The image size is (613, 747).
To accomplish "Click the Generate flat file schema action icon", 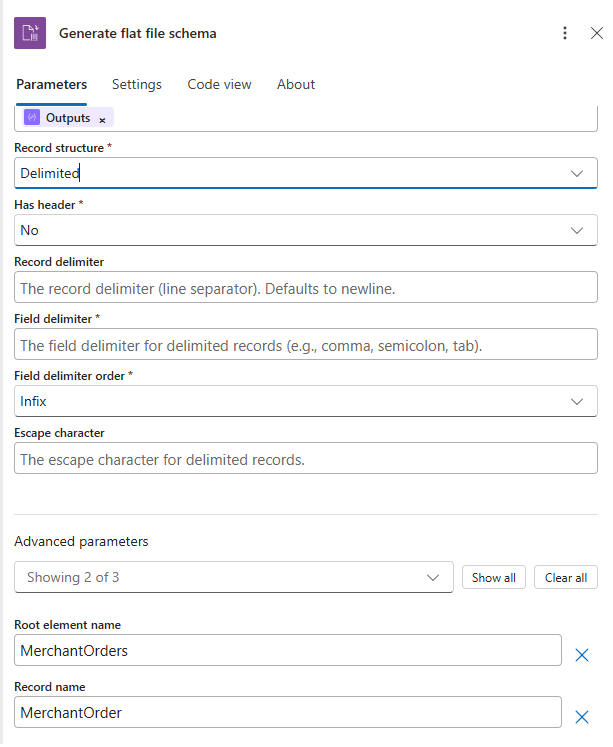I will pos(30,33).
